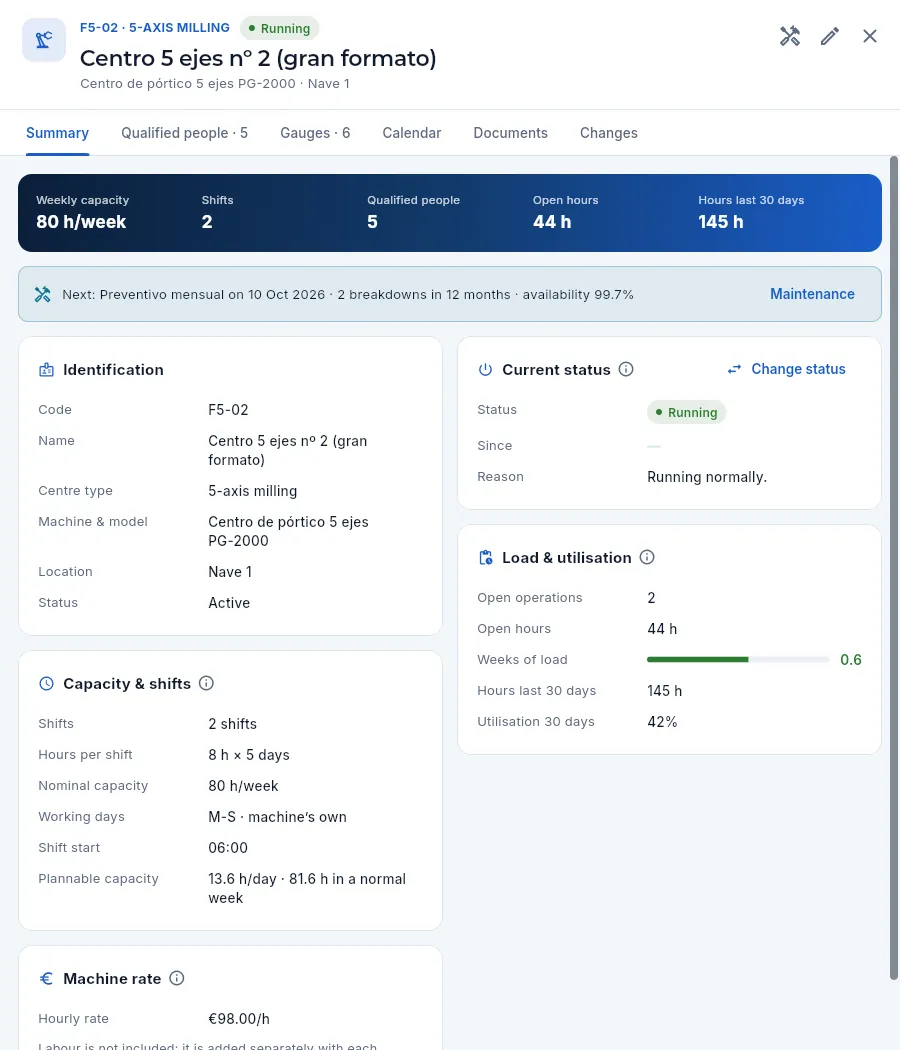Click the pencil edit icon

coord(830,36)
